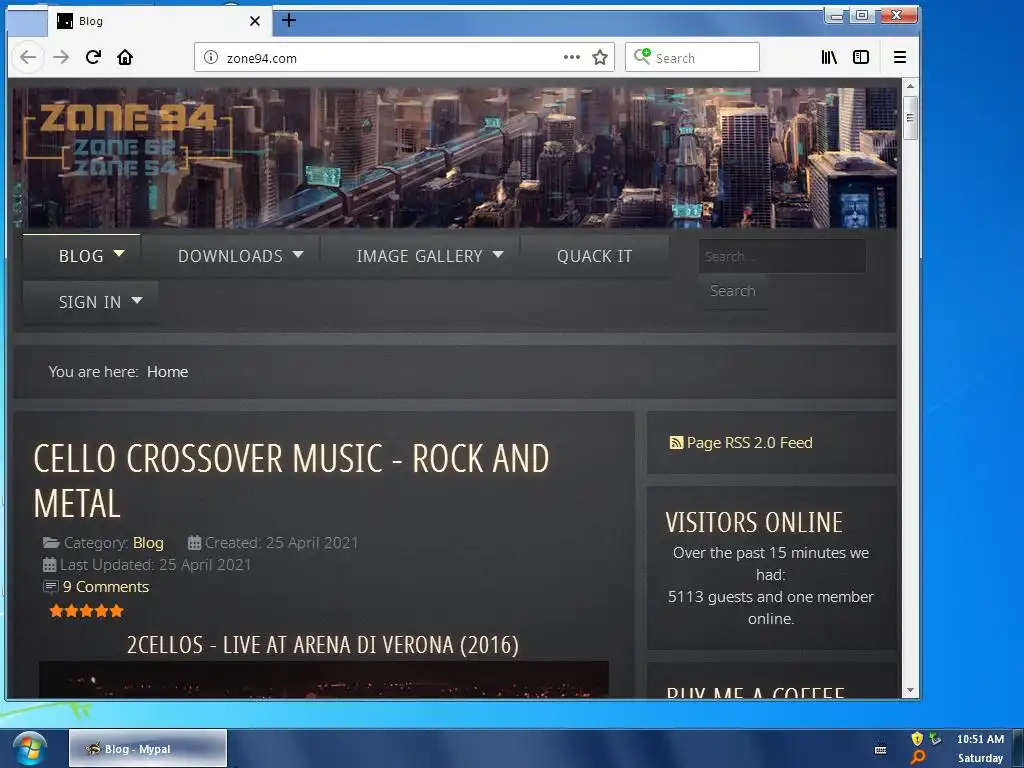Open the 9 Comments link
Screen dimensions: 1024x768
106,586
